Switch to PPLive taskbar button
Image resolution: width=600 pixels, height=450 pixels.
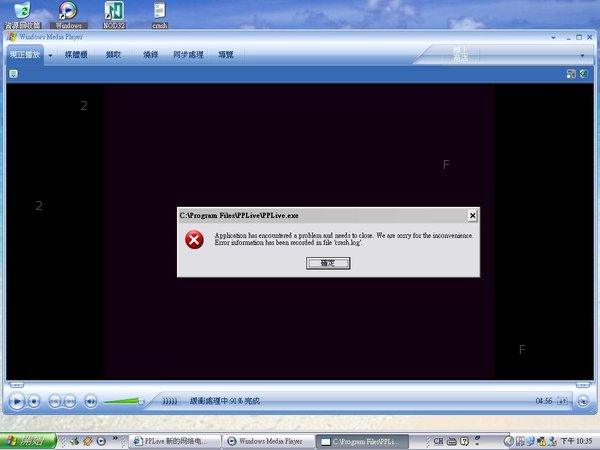[x=175, y=441]
